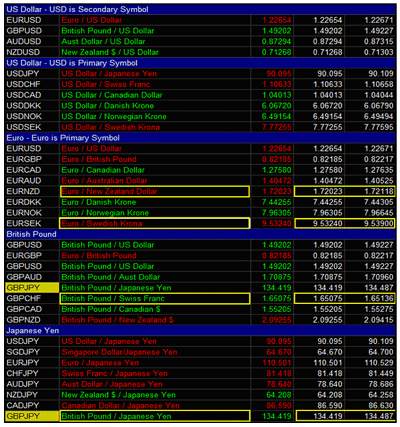Click the GBPAUD symbol cell

32,277
